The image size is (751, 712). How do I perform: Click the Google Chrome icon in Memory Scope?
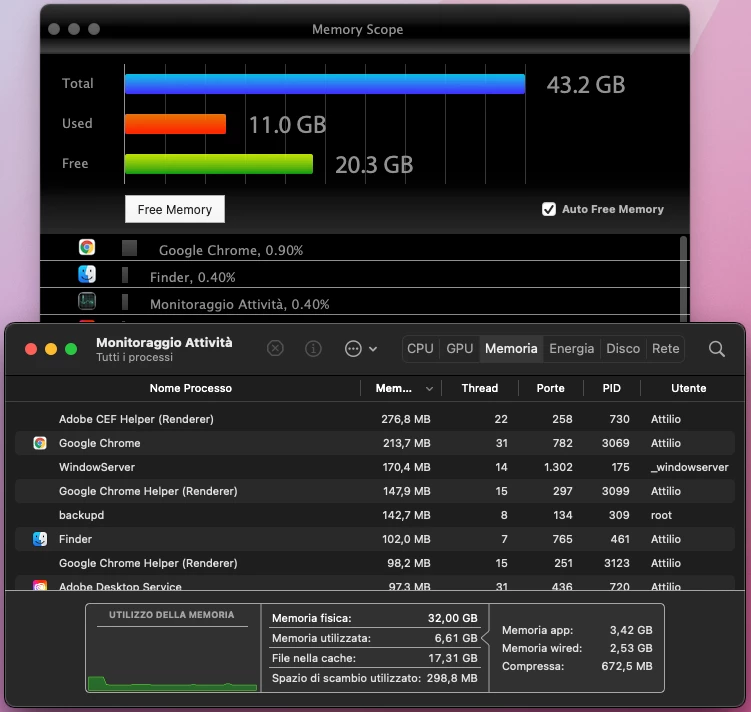(x=87, y=247)
